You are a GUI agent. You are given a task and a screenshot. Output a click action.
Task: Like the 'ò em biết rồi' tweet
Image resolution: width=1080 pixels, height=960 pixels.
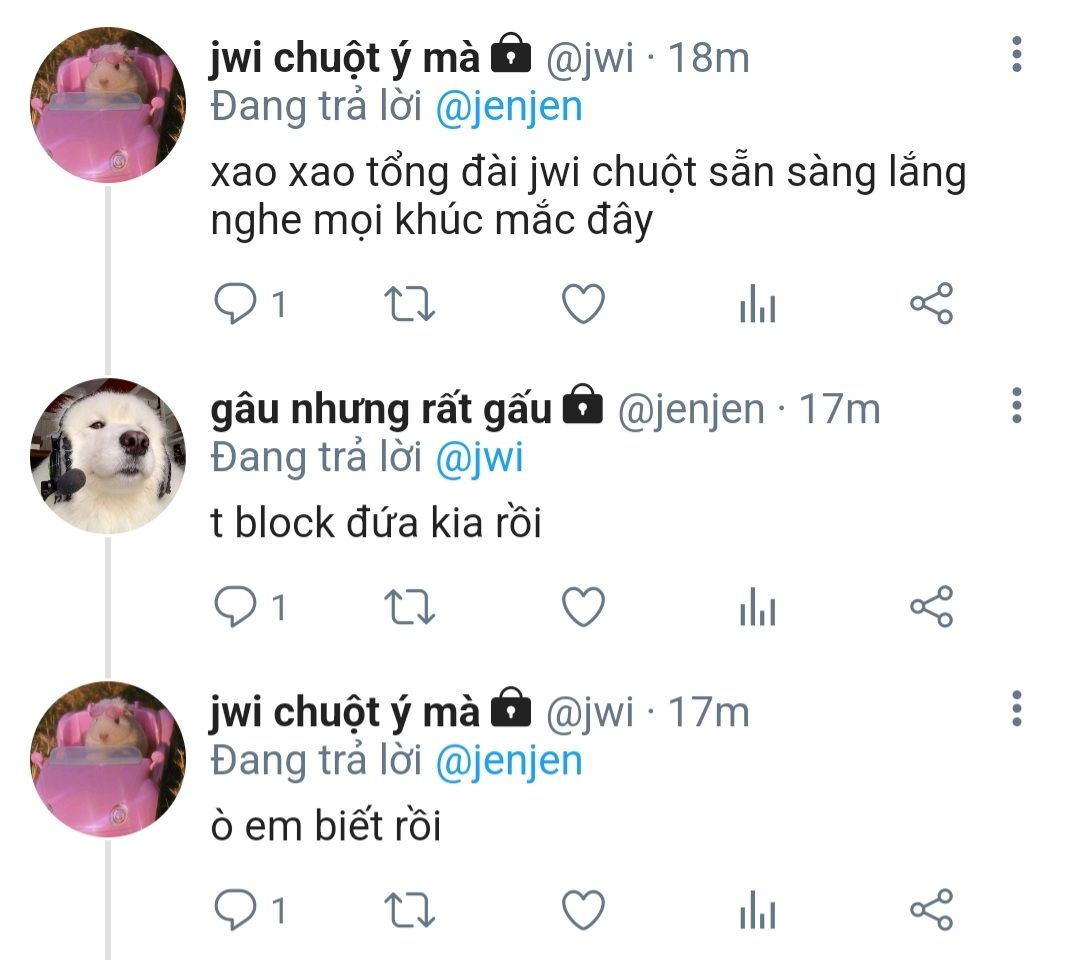(x=583, y=910)
